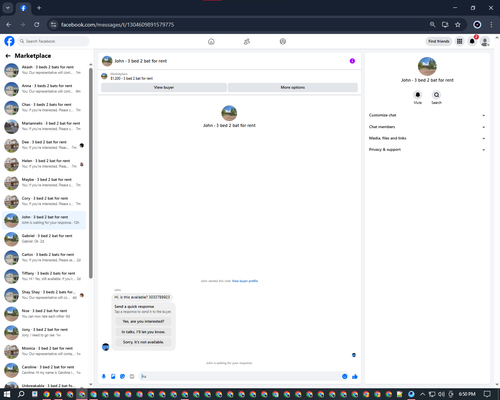Send quick reply 'In talks. I'll let you know.'

click(x=143, y=332)
